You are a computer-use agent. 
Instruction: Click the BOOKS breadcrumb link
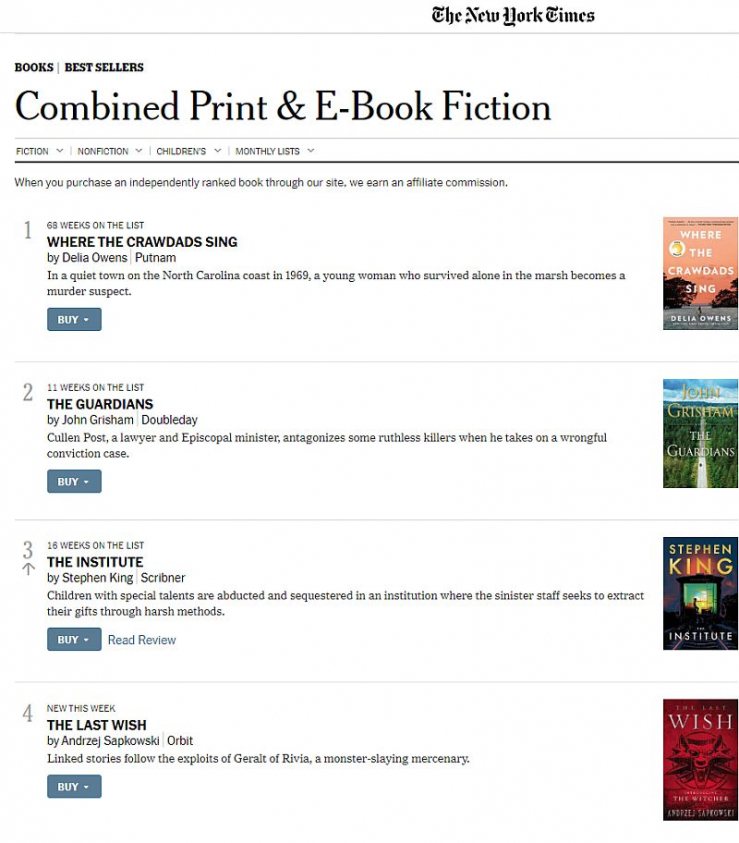click(x=33, y=67)
